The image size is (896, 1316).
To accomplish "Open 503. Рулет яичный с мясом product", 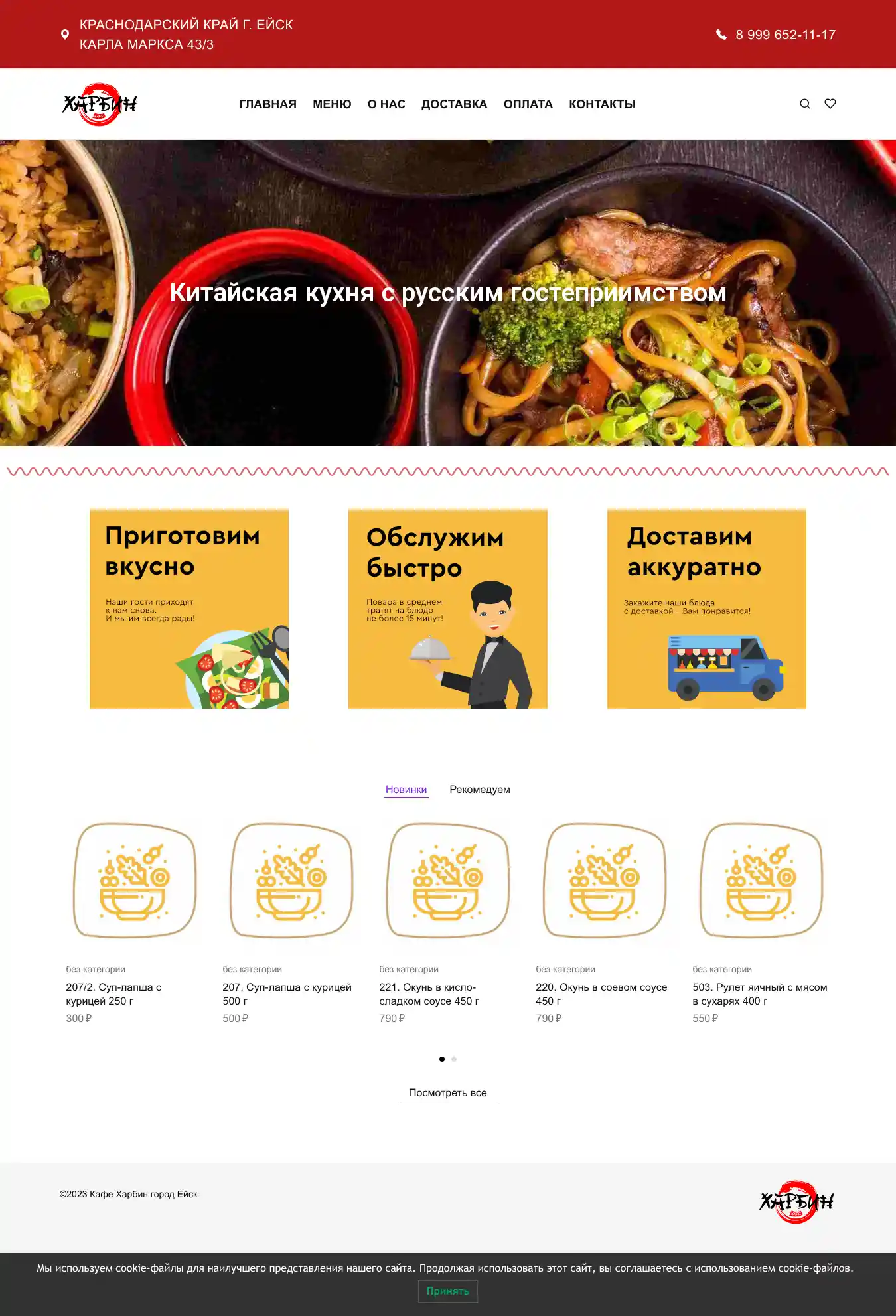I will click(760, 994).
